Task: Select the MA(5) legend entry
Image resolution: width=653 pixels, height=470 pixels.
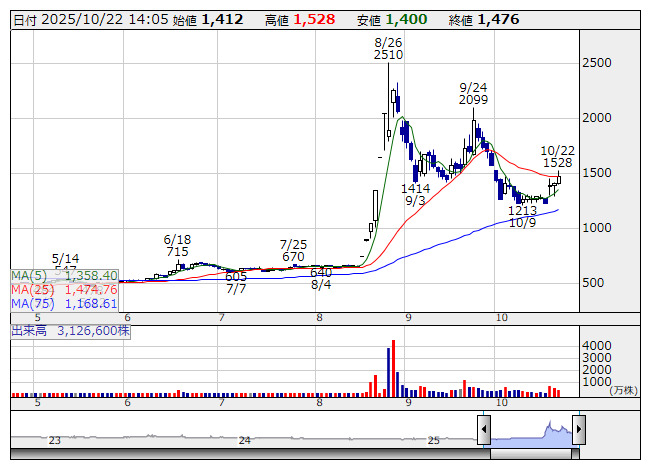Action: click(64, 275)
